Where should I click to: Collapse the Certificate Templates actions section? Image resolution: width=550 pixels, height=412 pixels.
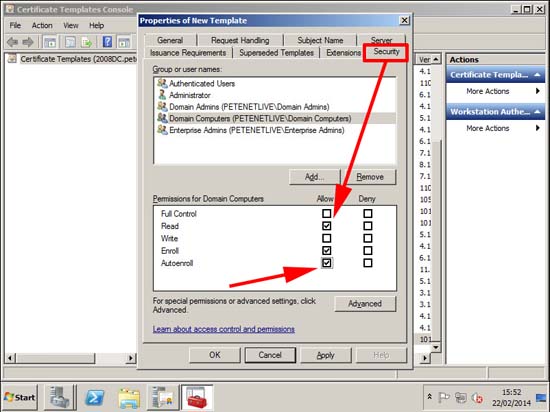pos(537,75)
